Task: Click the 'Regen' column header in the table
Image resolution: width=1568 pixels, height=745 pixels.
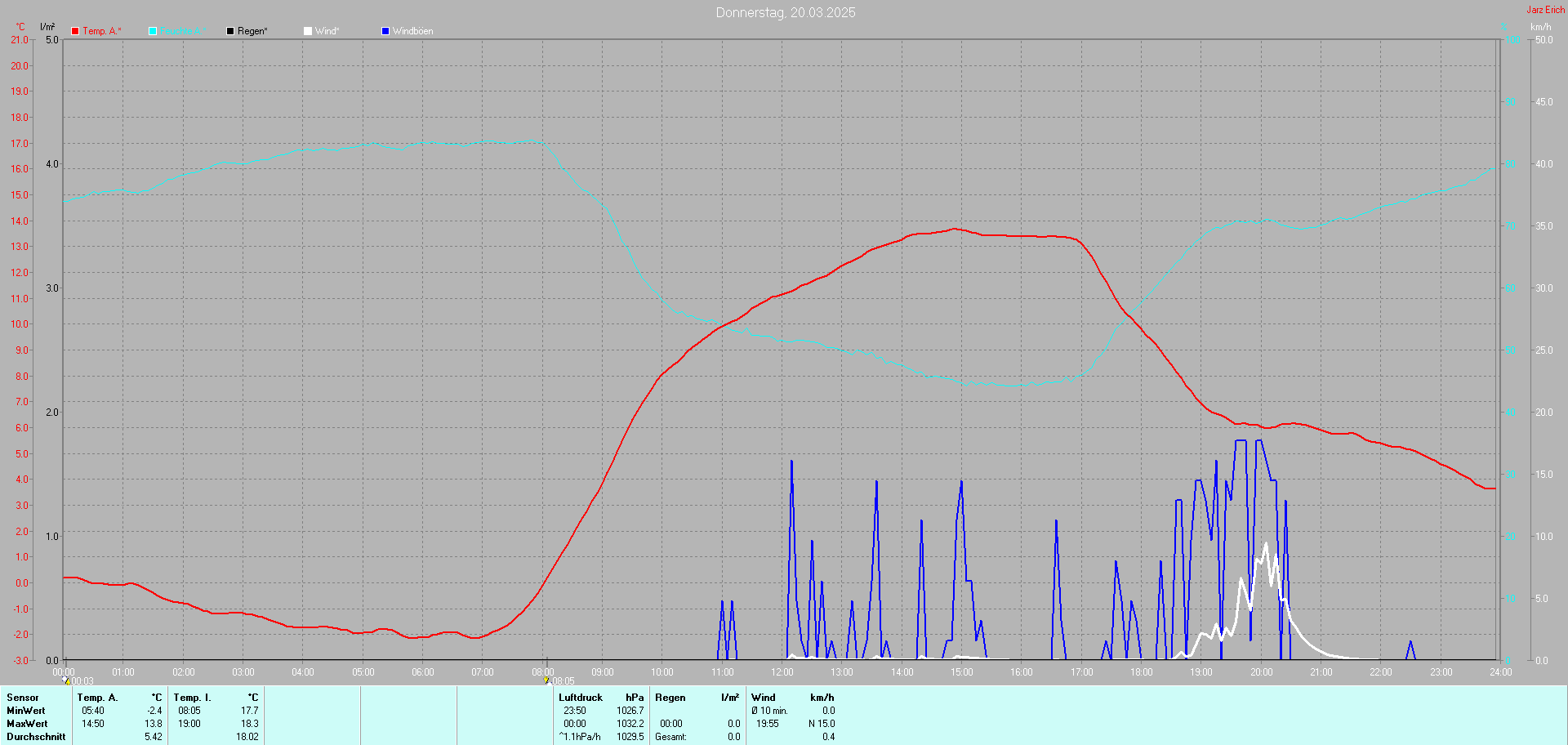Action: (670, 698)
